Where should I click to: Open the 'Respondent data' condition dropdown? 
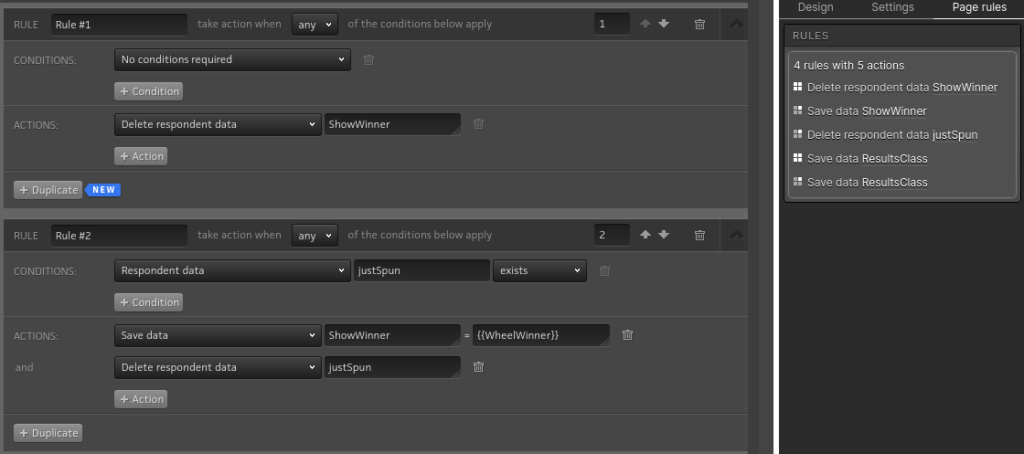pyautogui.click(x=231, y=271)
